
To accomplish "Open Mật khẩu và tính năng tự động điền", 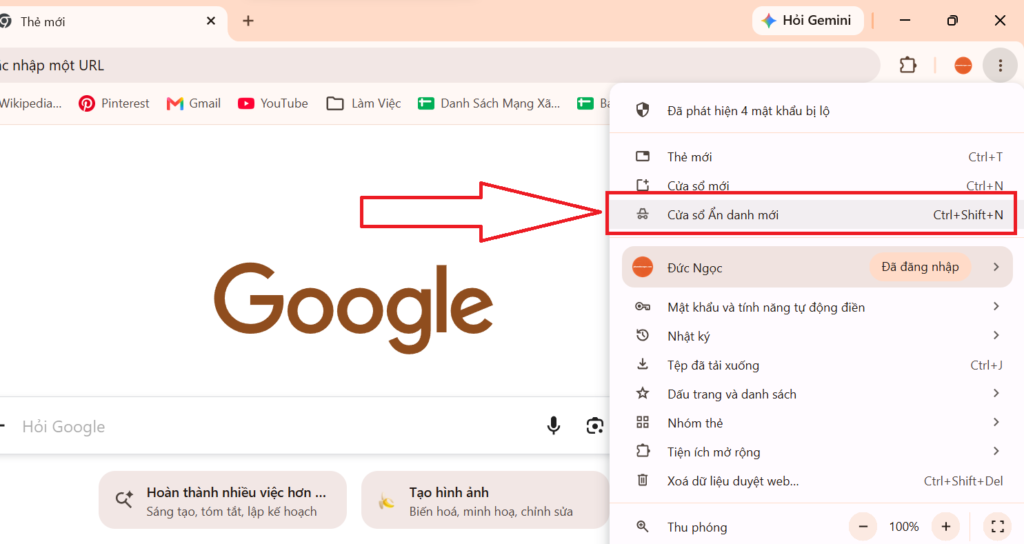I will [x=816, y=307].
